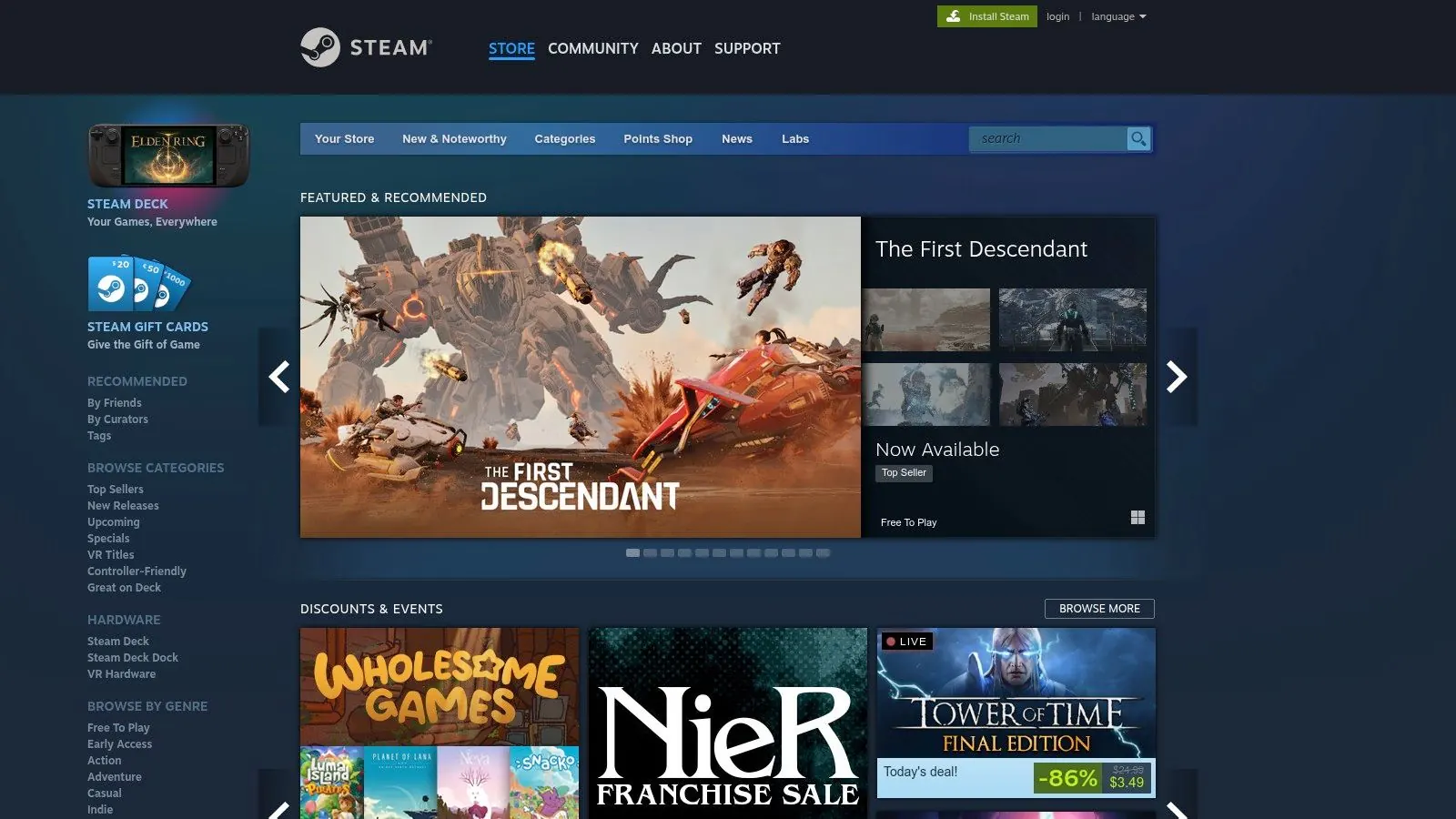Click the Windows platform icon on featured game
This screenshot has height=819, width=1456.
(1137, 517)
